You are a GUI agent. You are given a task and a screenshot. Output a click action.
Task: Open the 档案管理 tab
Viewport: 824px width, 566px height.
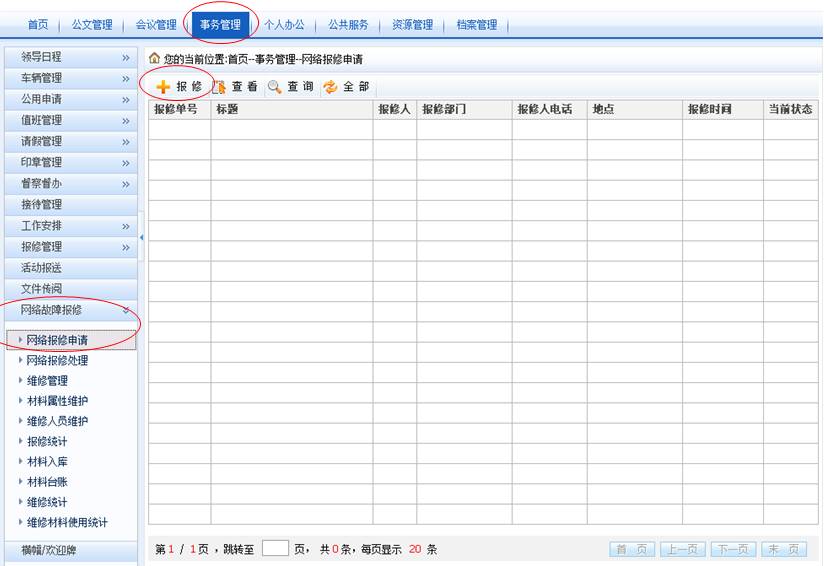click(477, 25)
